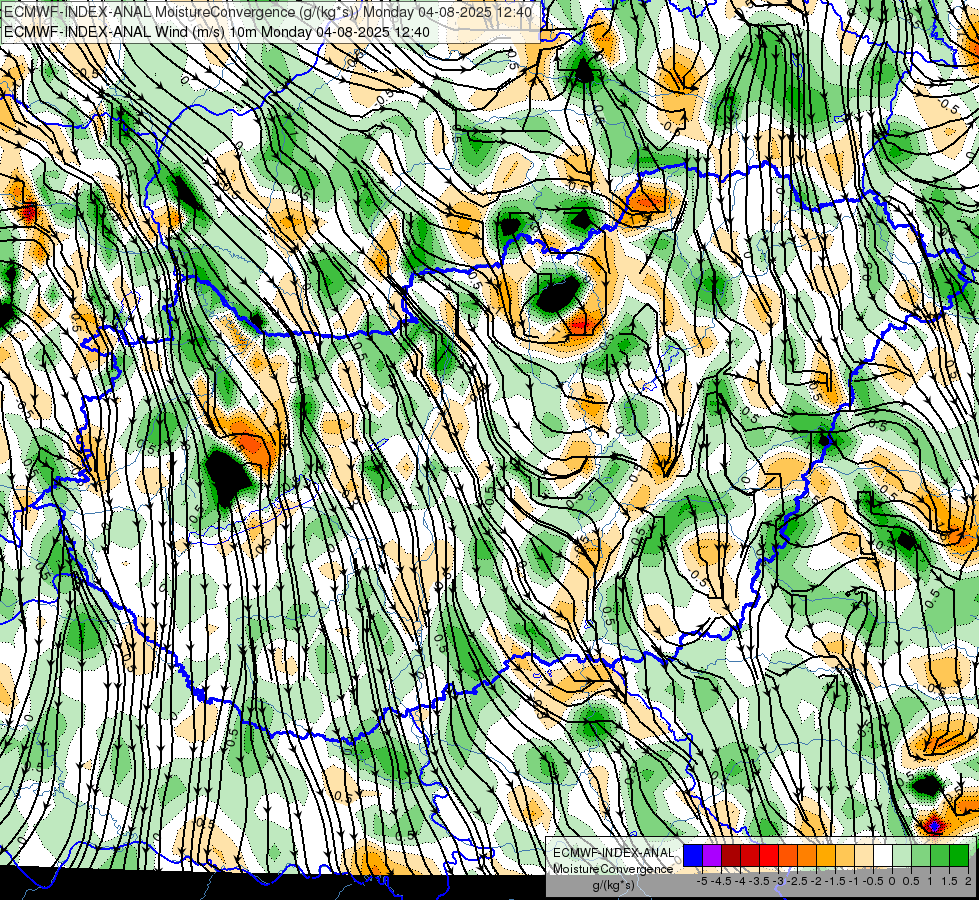Image resolution: width=979 pixels, height=900 pixels.
Task: Pick the light green swatch between 0.5 and 1
Action: [x=920, y=855]
